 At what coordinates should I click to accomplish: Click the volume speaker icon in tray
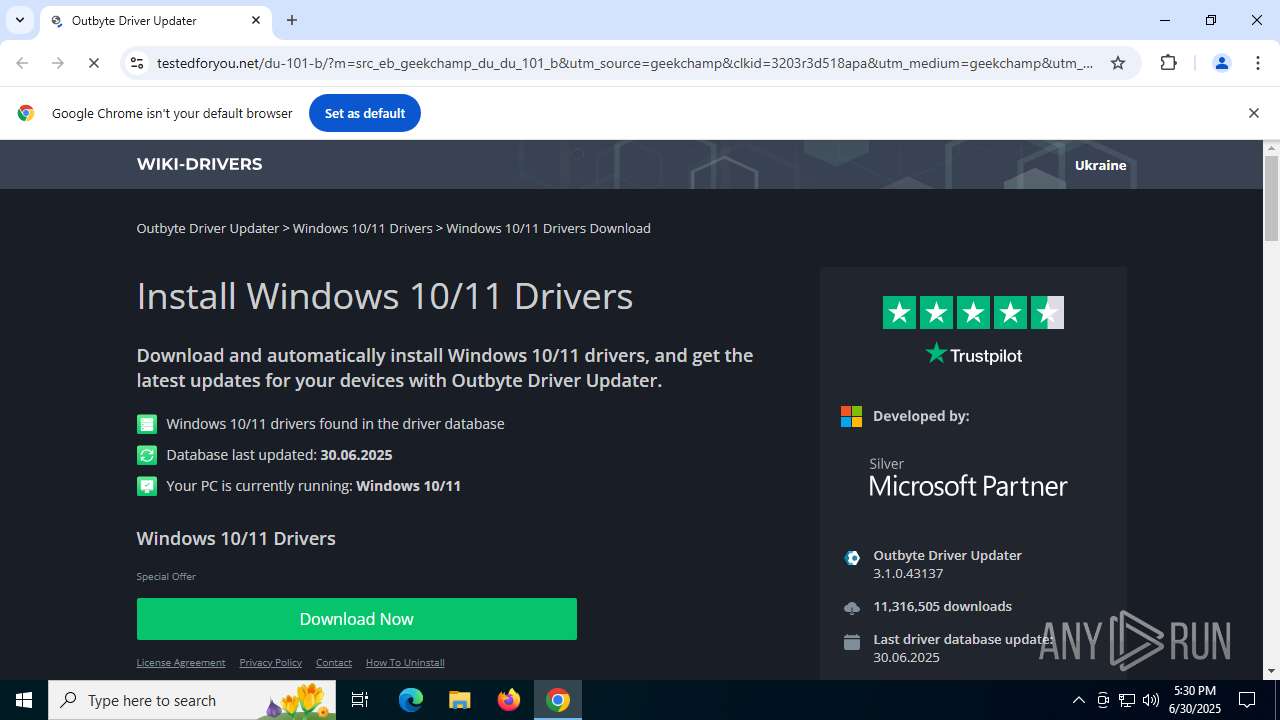click(1151, 700)
